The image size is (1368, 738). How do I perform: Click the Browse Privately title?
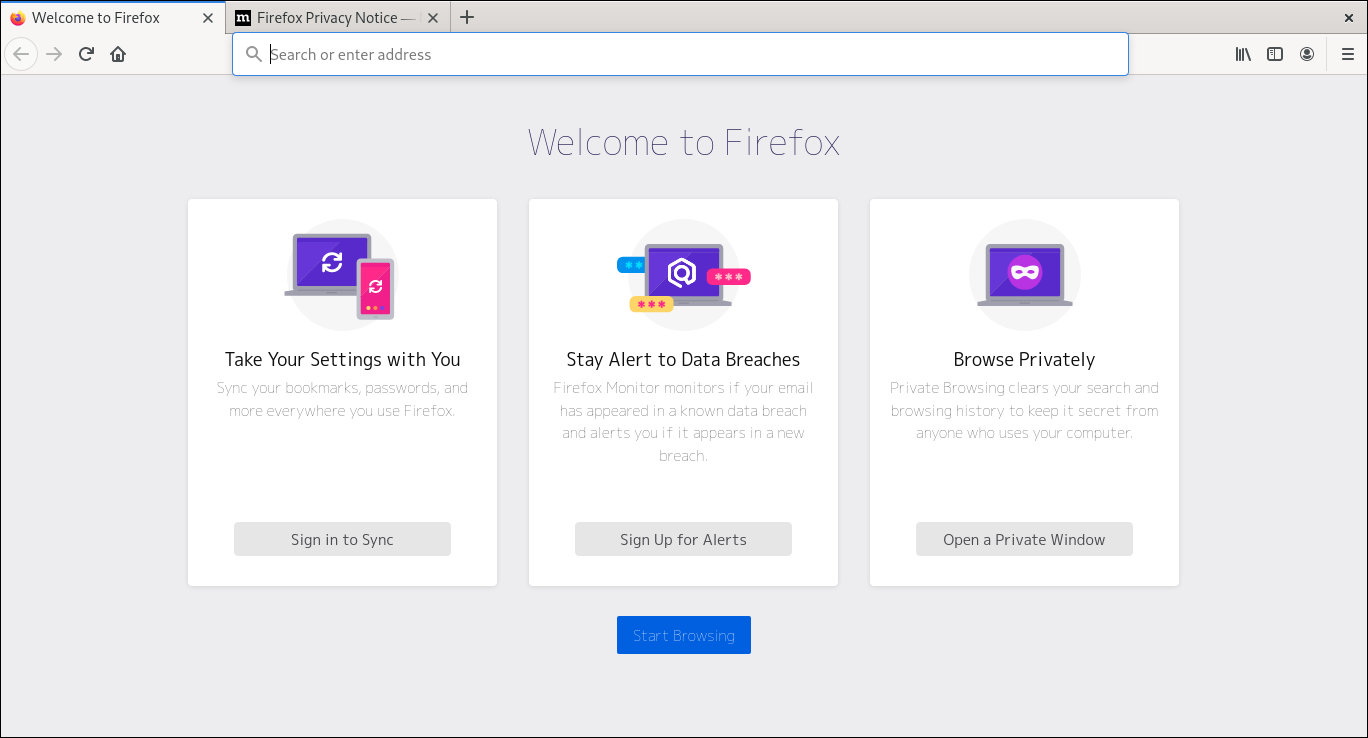(1024, 360)
